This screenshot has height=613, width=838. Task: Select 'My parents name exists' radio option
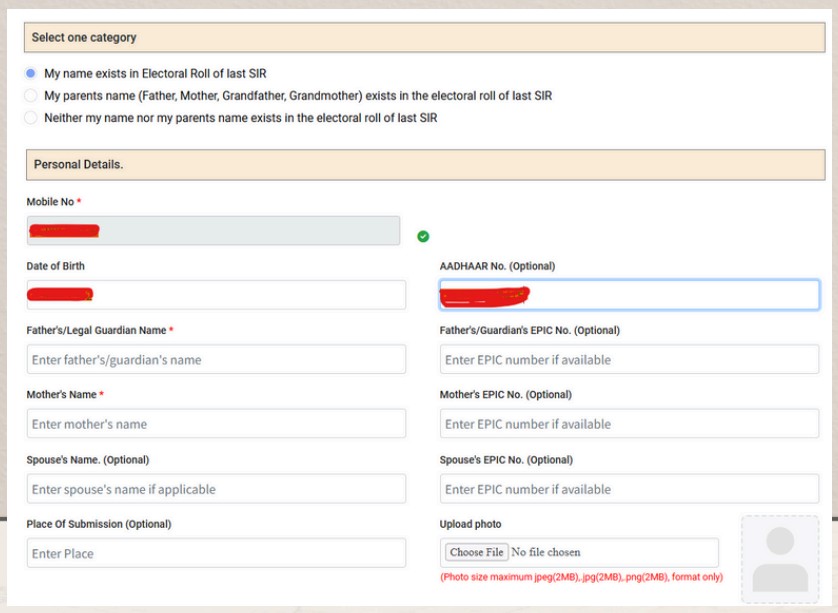[x=31, y=96]
